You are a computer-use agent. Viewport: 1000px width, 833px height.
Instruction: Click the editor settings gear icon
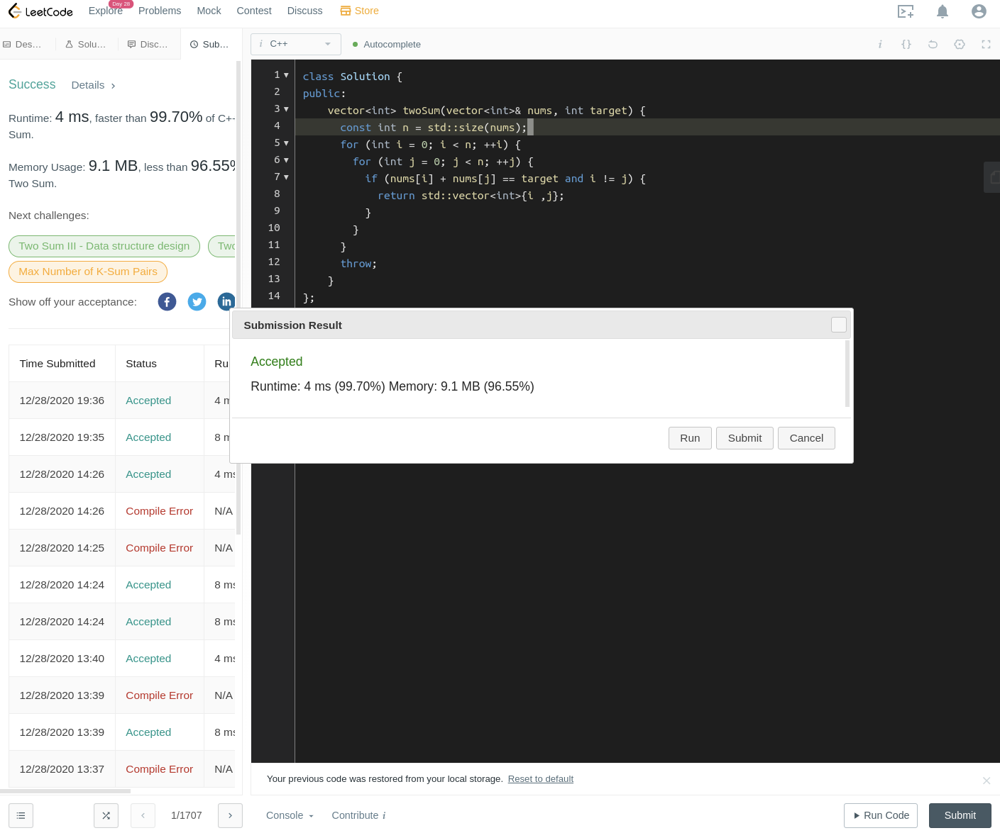(959, 44)
